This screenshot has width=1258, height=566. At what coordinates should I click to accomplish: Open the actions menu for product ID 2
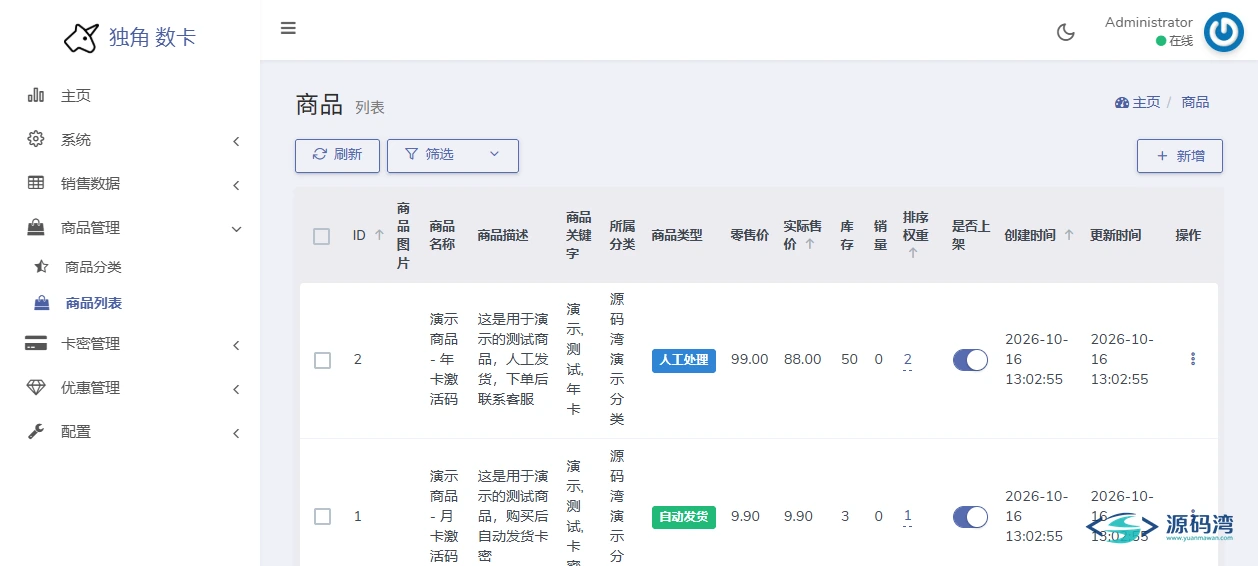tap(1193, 359)
